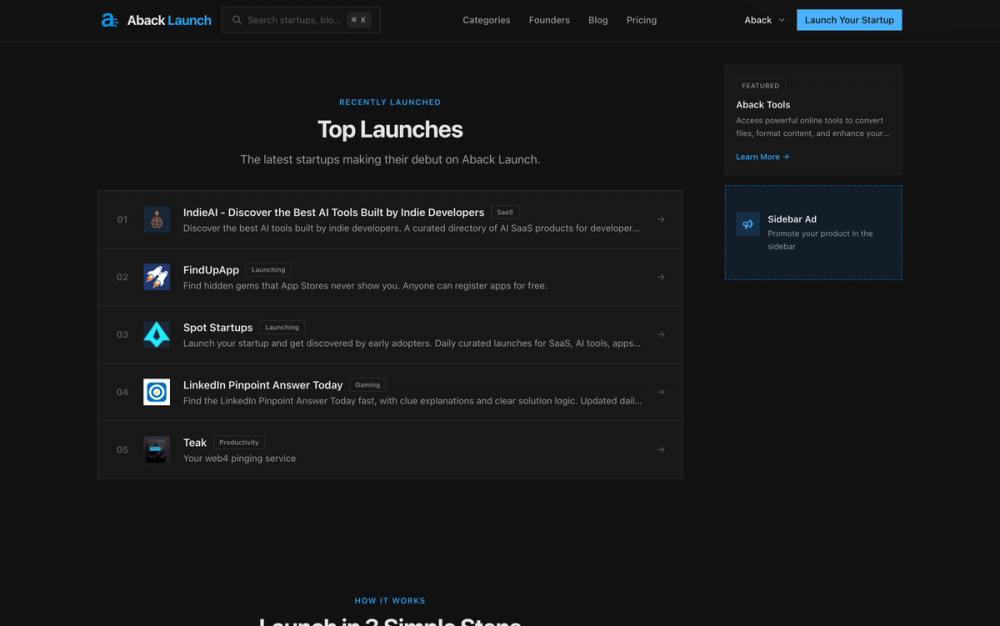Viewport: 1000px width, 626px height.
Task: Open IndieAI's brain logo thumbnail
Action: point(156,219)
